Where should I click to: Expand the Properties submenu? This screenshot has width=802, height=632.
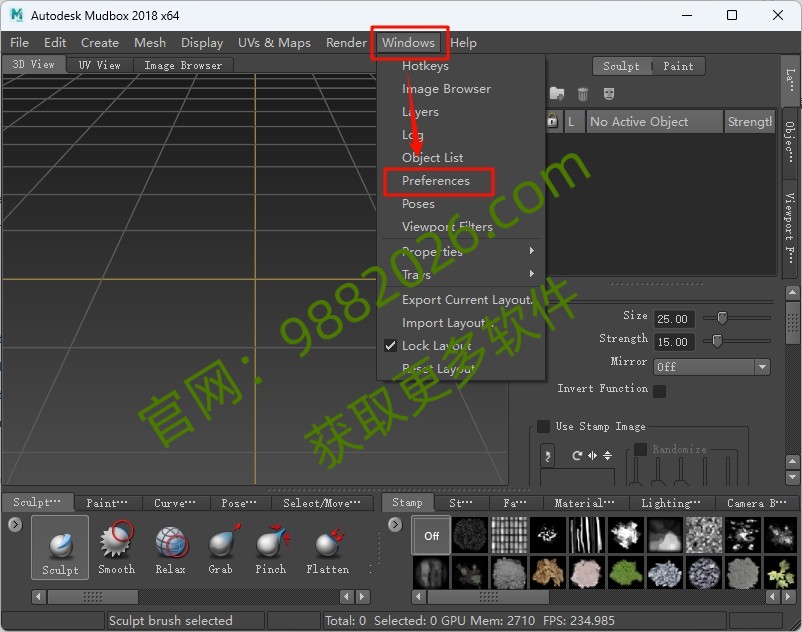tap(461, 251)
